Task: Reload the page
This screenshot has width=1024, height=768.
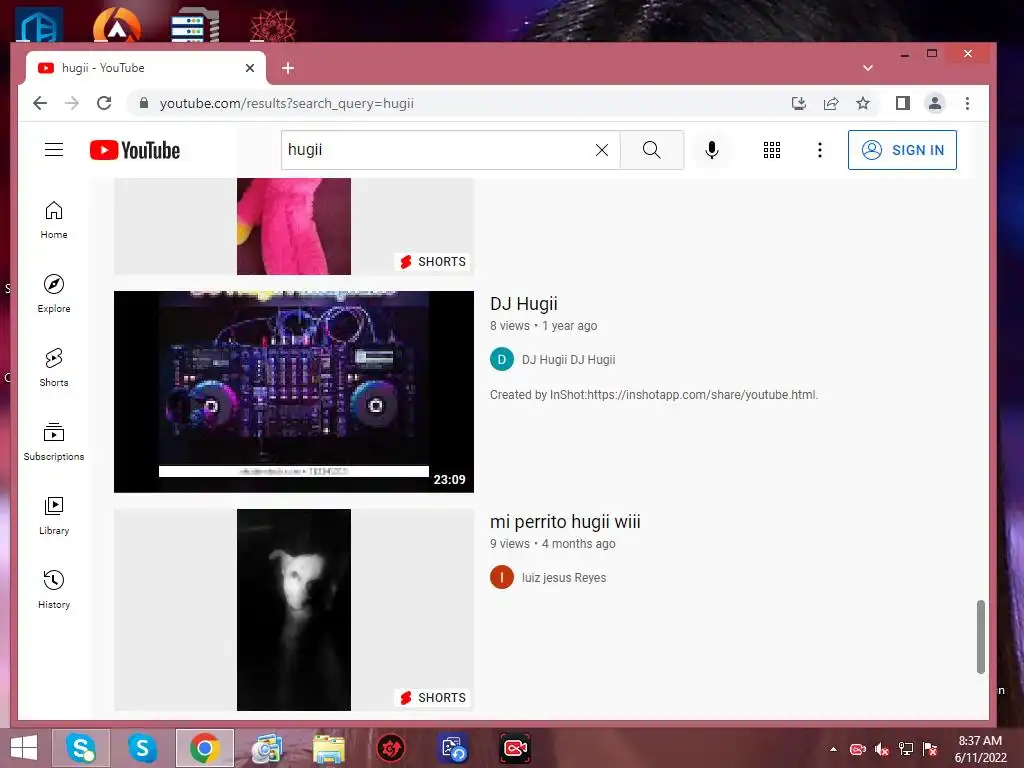Action: pyautogui.click(x=104, y=103)
